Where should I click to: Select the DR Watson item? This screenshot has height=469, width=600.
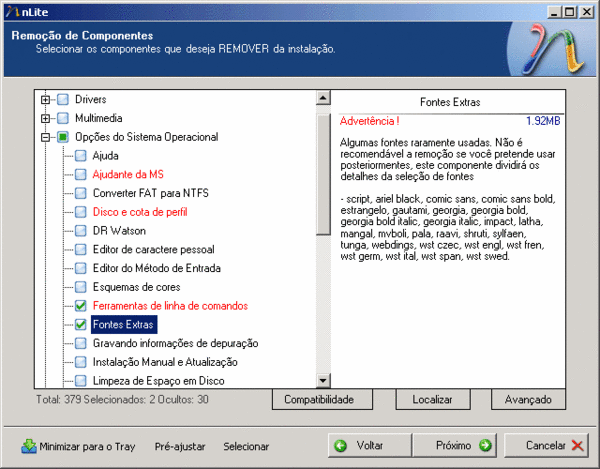(119, 231)
